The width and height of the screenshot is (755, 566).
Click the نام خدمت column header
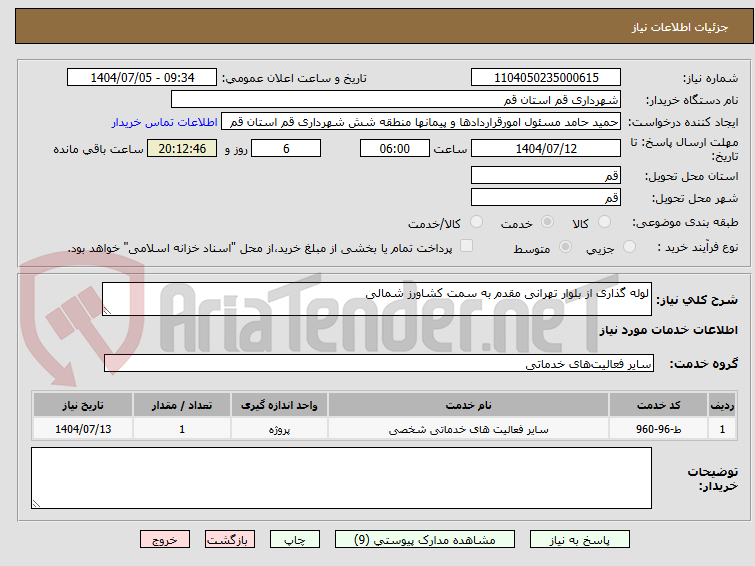tap(468, 405)
